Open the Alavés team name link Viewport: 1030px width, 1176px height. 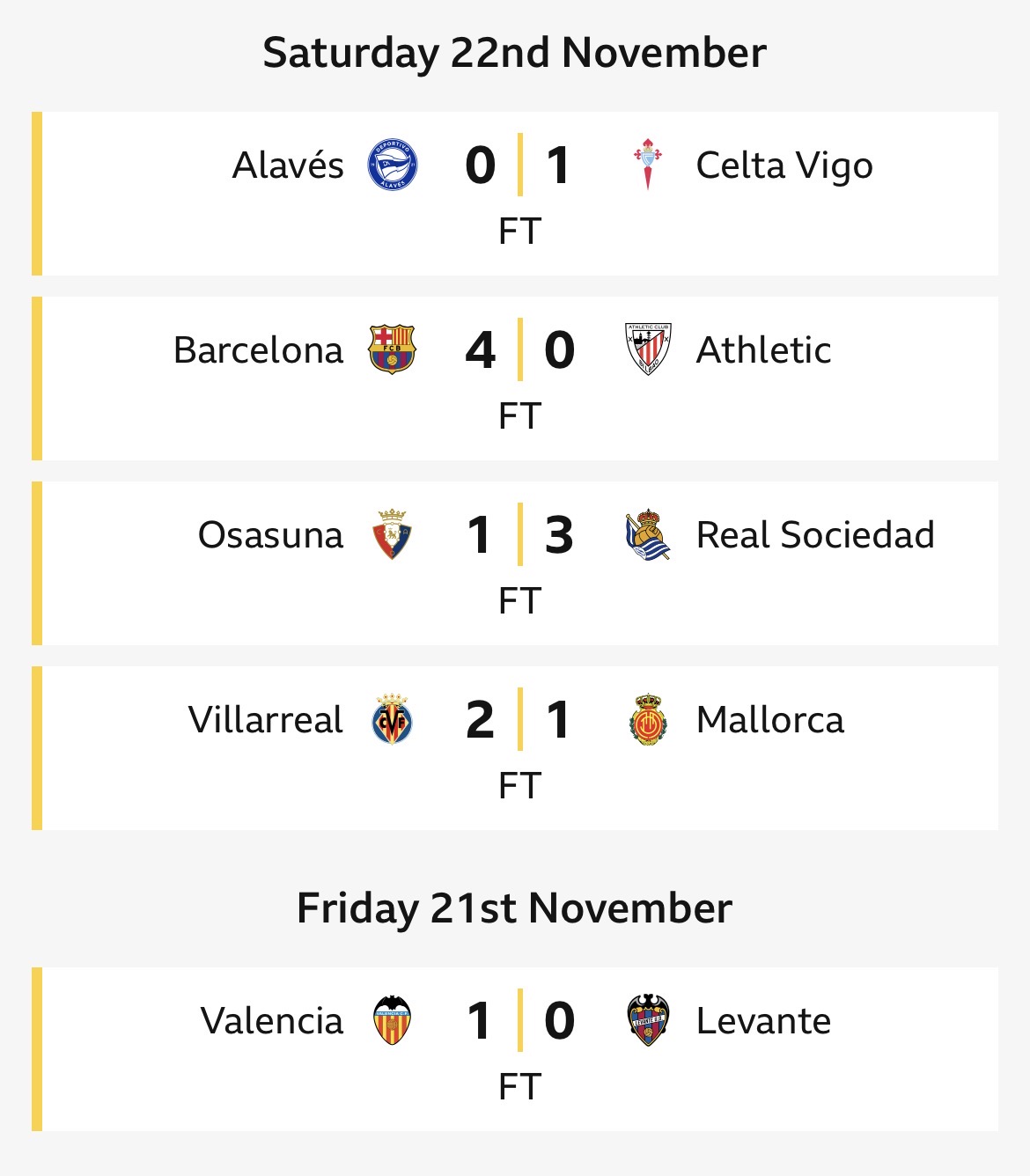click(x=288, y=165)
